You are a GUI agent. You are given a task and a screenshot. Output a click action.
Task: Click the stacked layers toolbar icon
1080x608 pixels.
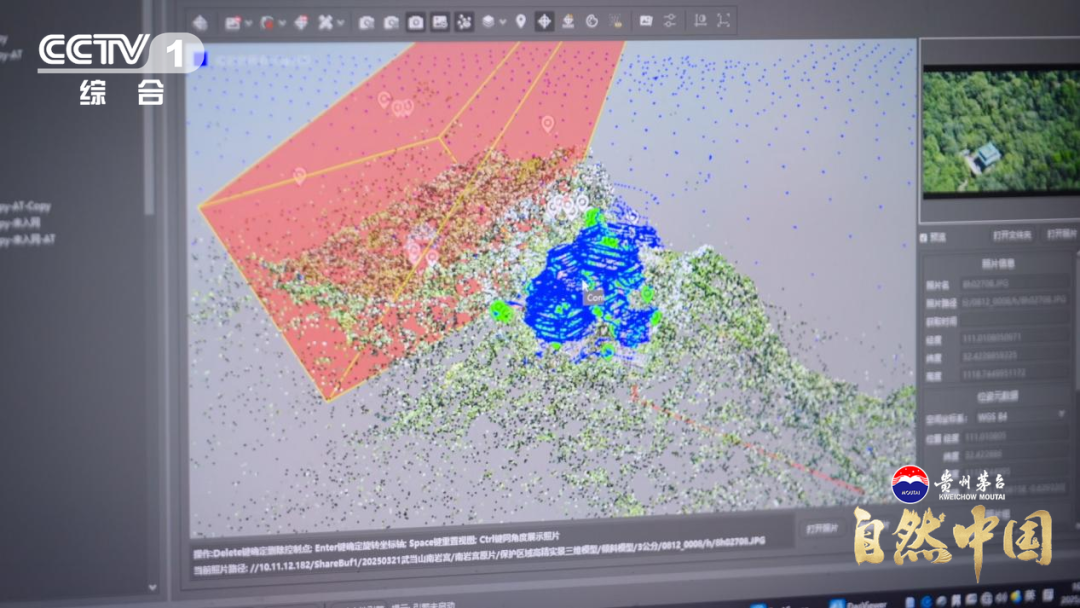click(488, 21)
